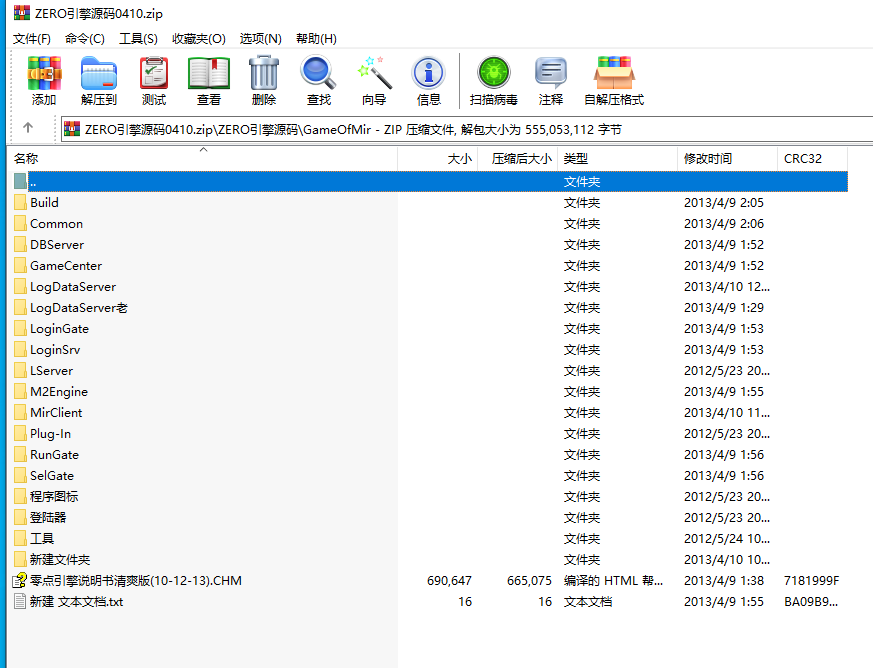Open 注释 (Comment) toolbar icon
This screenshot has height=668, width=873.
(x=551, y=73)
